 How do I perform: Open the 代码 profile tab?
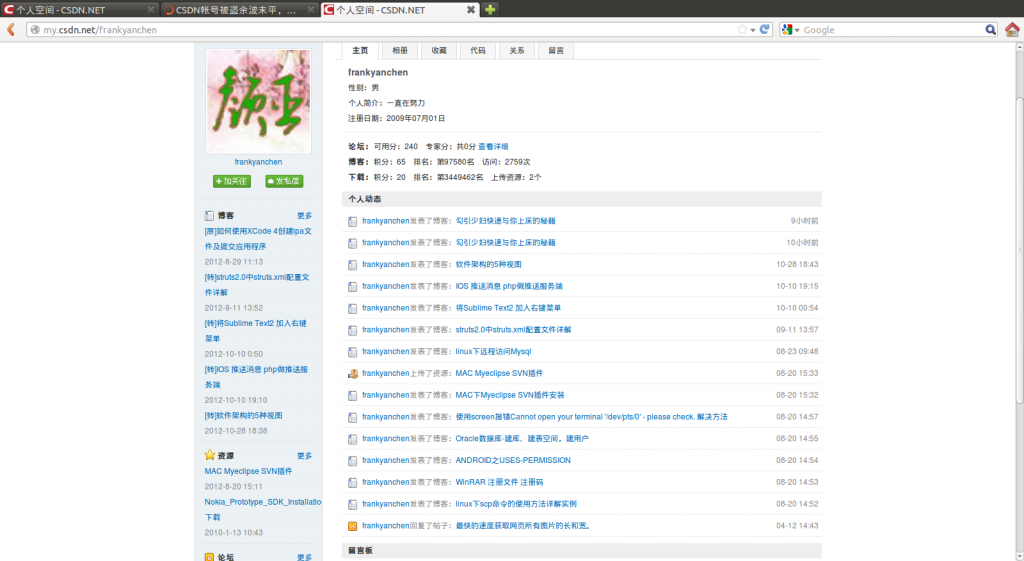tap(478, 50)
